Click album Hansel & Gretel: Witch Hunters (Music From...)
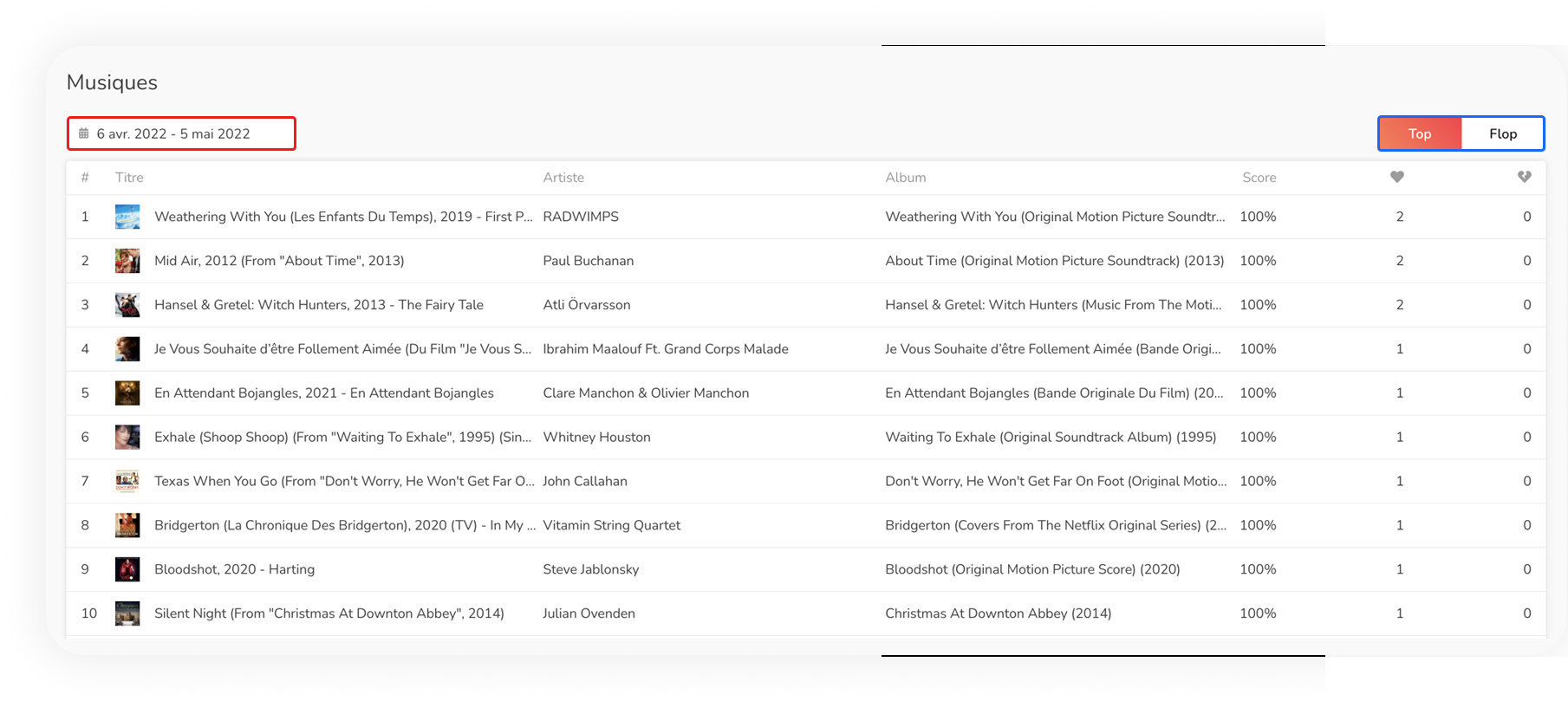The width and height of the screenshot is (1568, 701). [1053, 305]
